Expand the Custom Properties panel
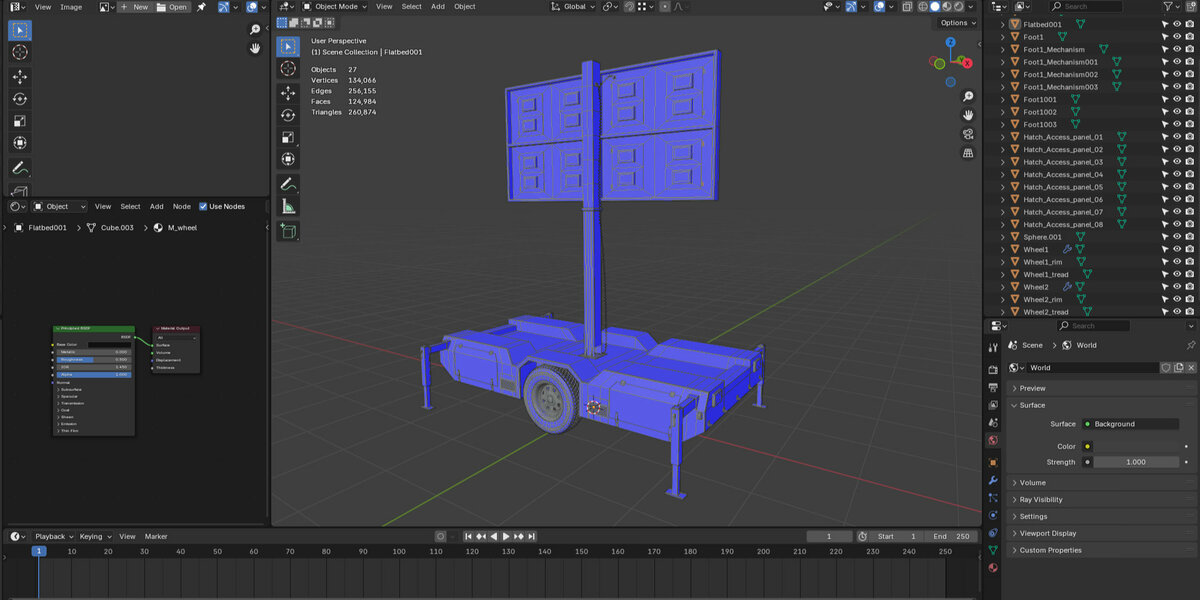 tap(1051, 550)
